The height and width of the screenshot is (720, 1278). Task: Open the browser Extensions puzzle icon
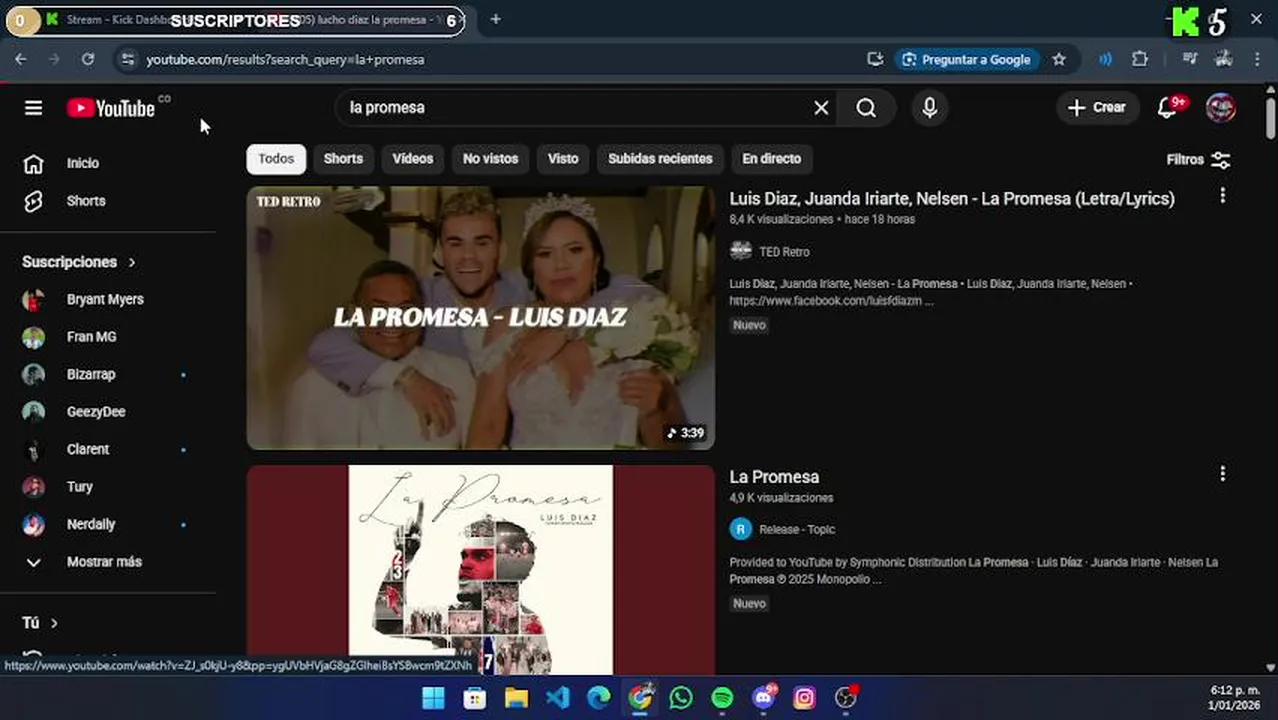coord(1140,60)
